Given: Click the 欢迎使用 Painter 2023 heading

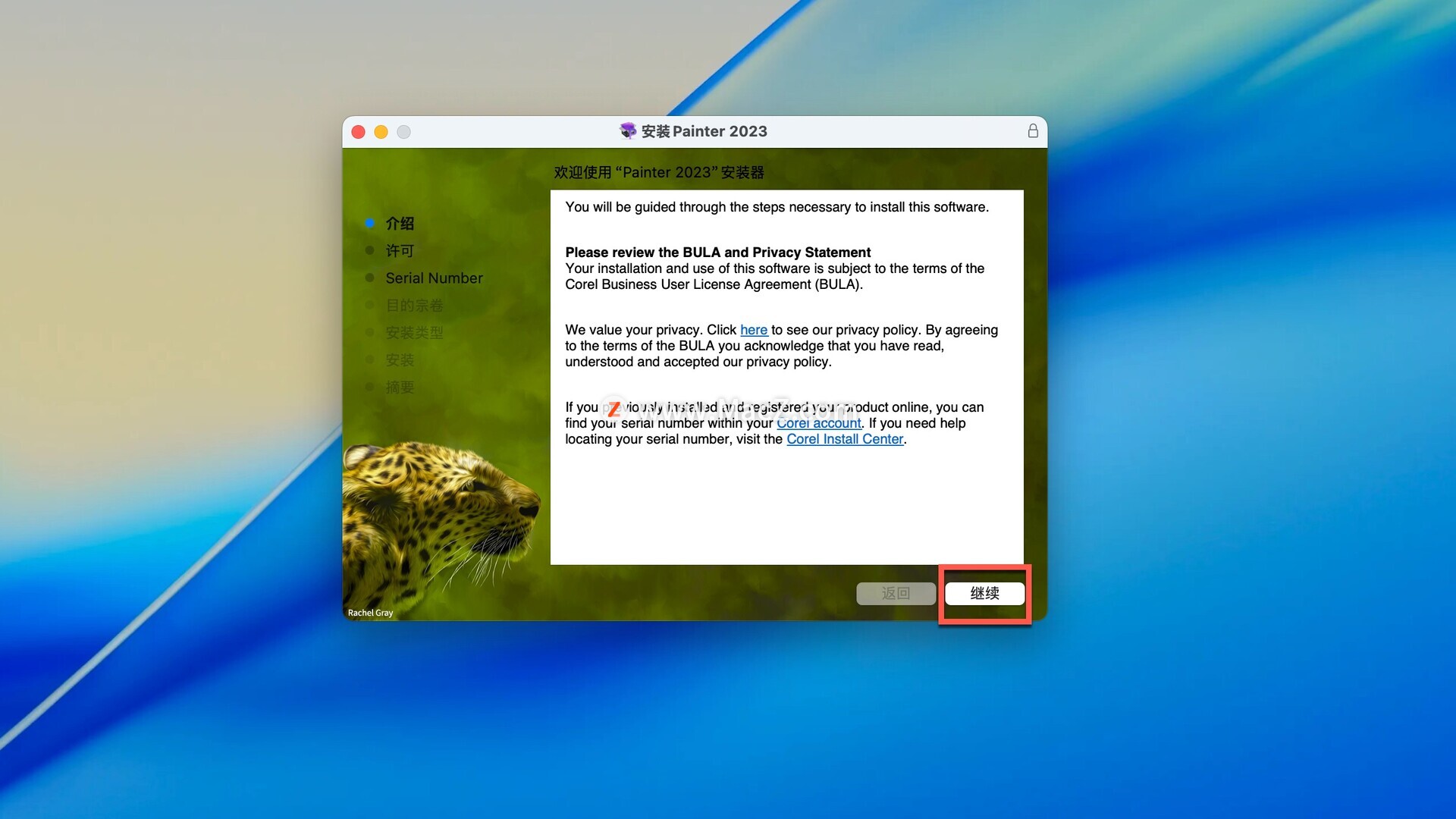Looking at the screenshot, I should [659, 172].
